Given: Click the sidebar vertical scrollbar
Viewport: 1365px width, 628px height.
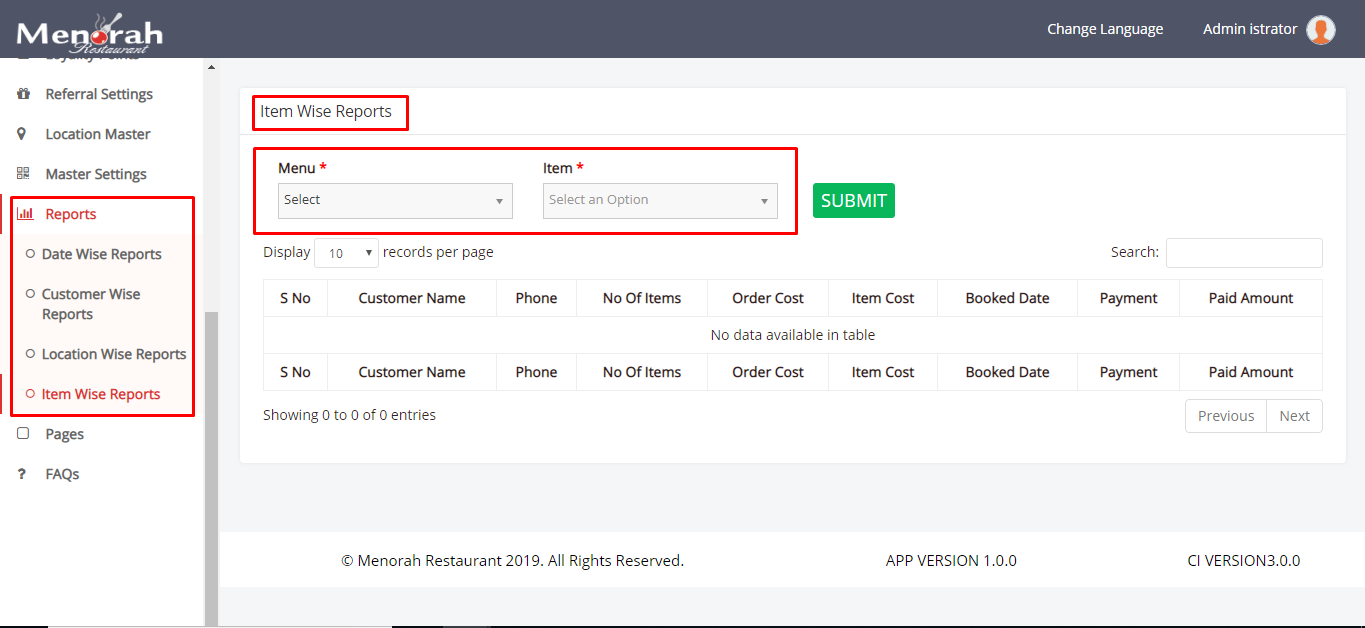Looking at the screenshot, I should [x=211, y=460].
